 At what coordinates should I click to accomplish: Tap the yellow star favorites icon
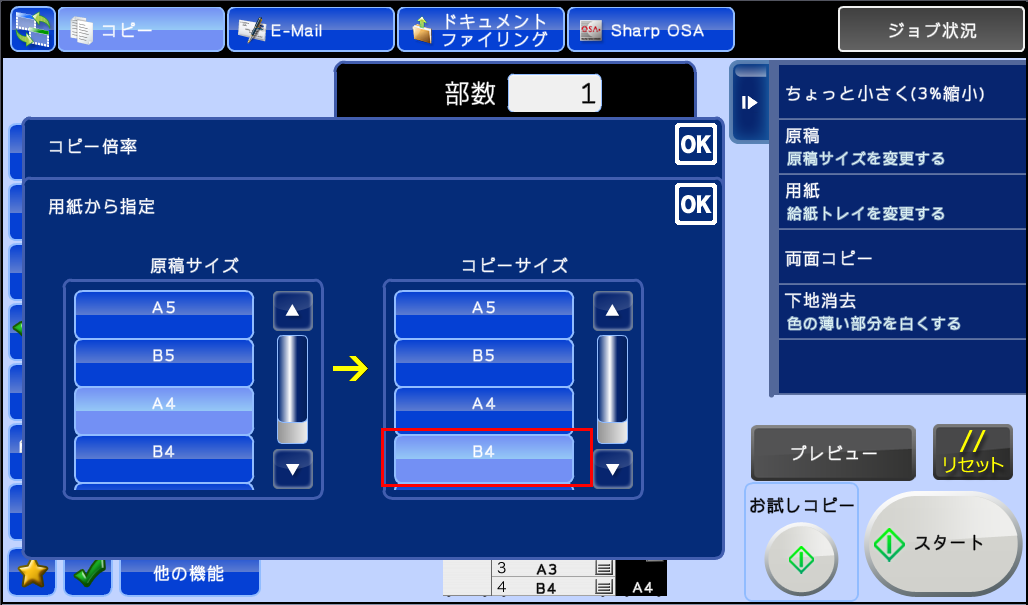(x=33, y=573)
